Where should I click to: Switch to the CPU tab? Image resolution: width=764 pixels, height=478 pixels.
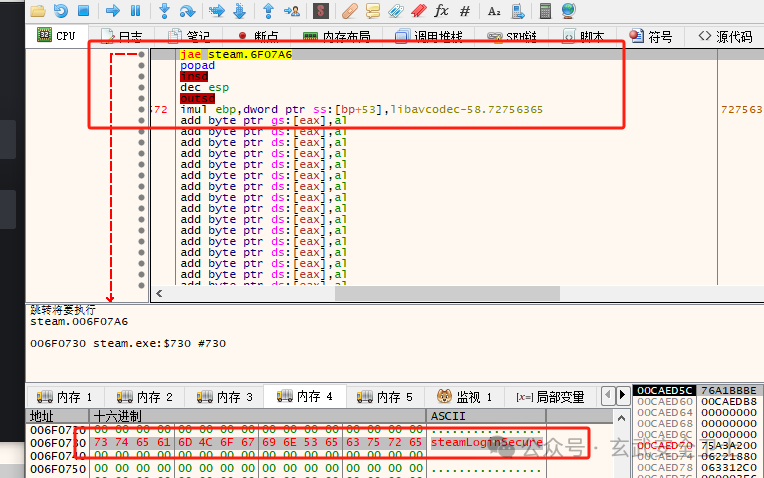click(x=57, y=36)
